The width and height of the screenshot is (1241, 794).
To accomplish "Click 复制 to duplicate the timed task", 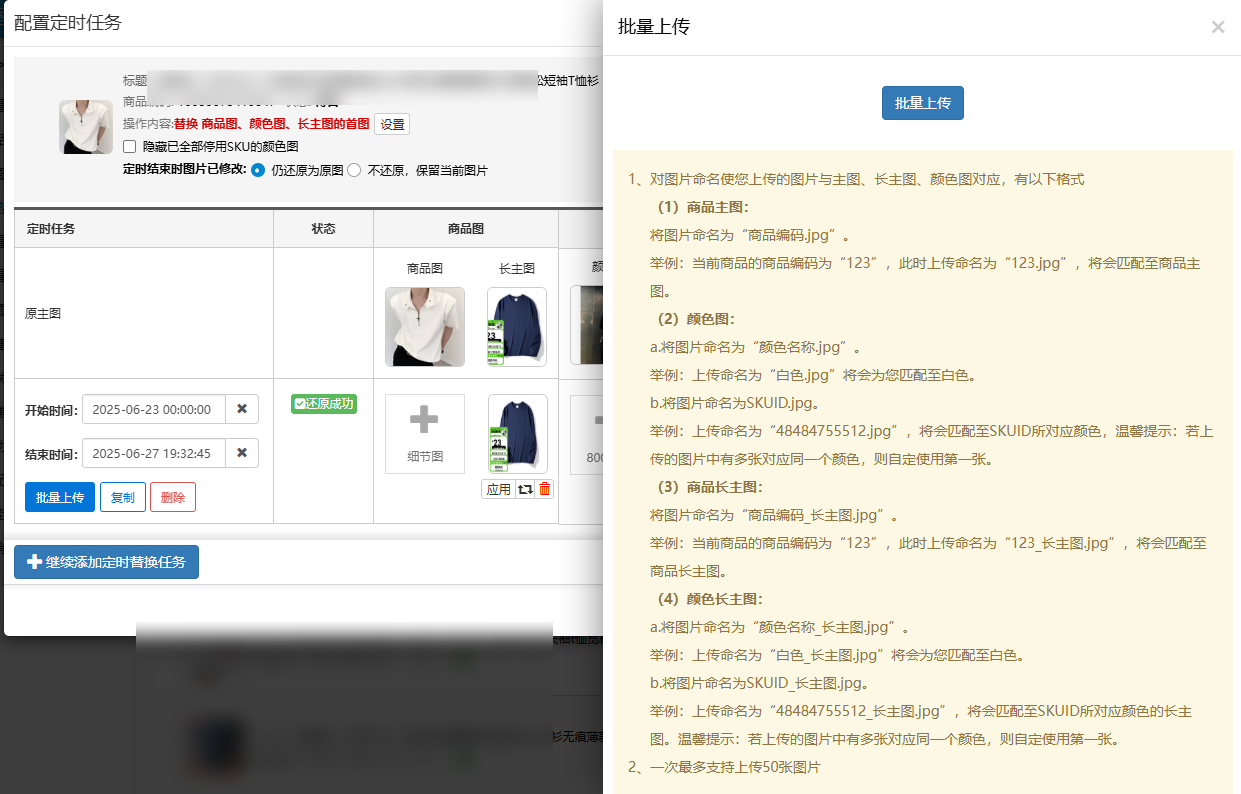I will (x=123, y=497).
